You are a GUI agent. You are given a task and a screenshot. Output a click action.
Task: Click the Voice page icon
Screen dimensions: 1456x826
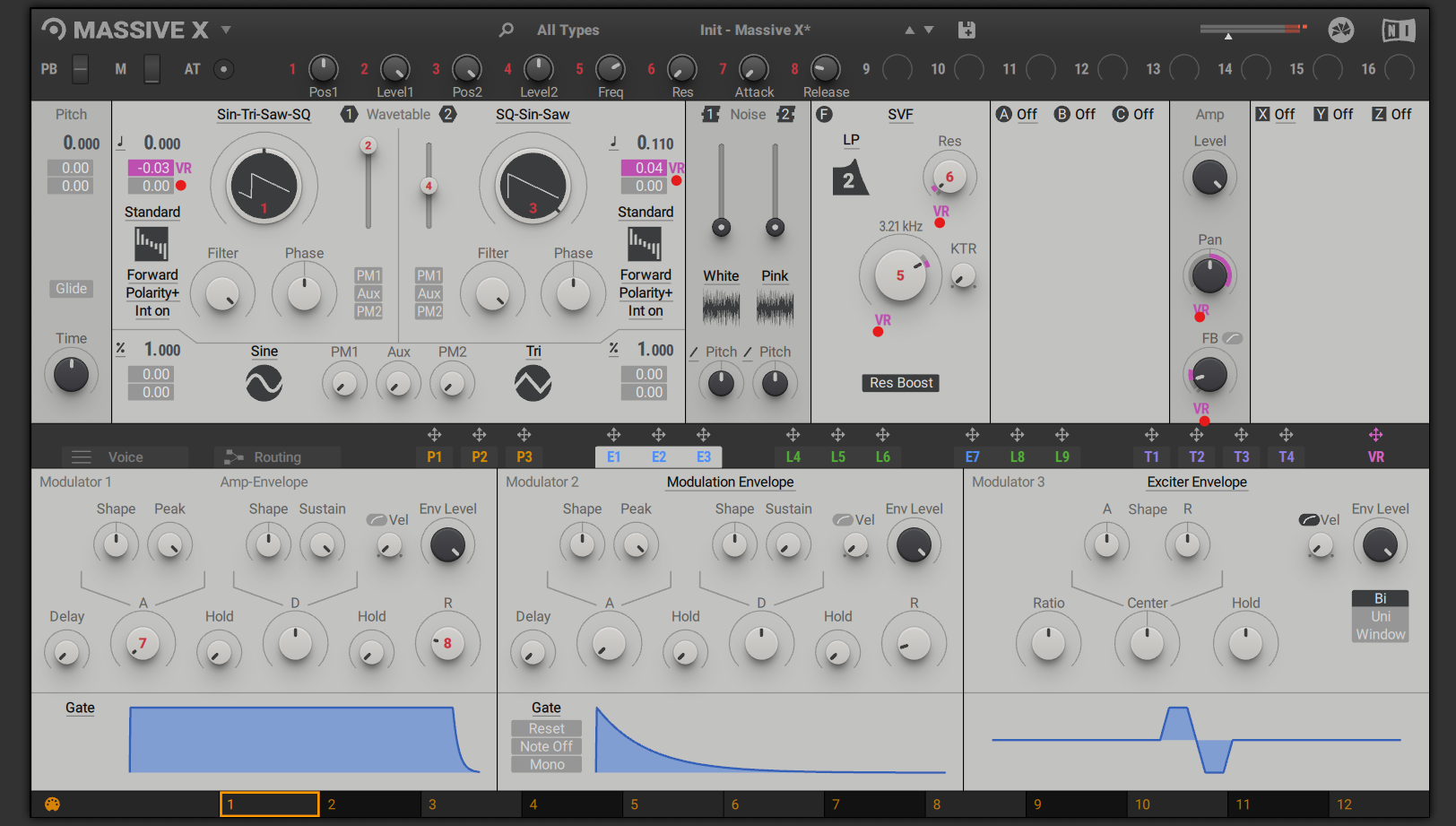point(82,456)
